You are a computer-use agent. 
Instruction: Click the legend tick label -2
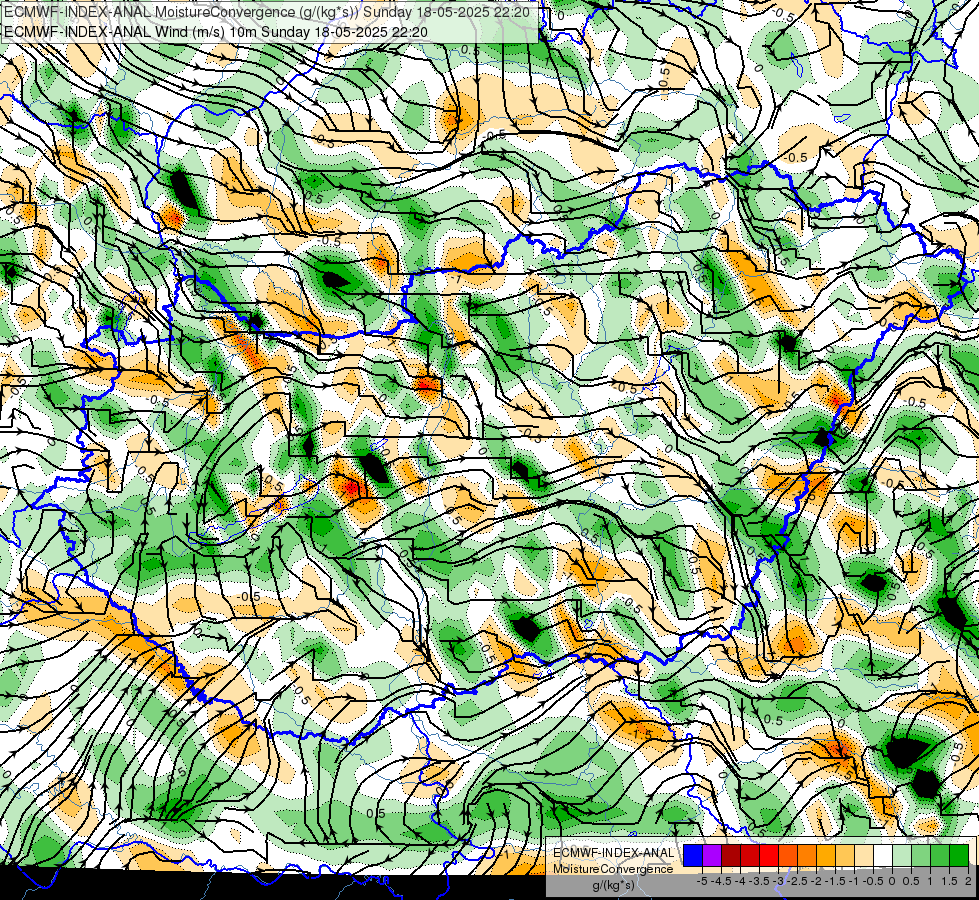click(816, 881)
